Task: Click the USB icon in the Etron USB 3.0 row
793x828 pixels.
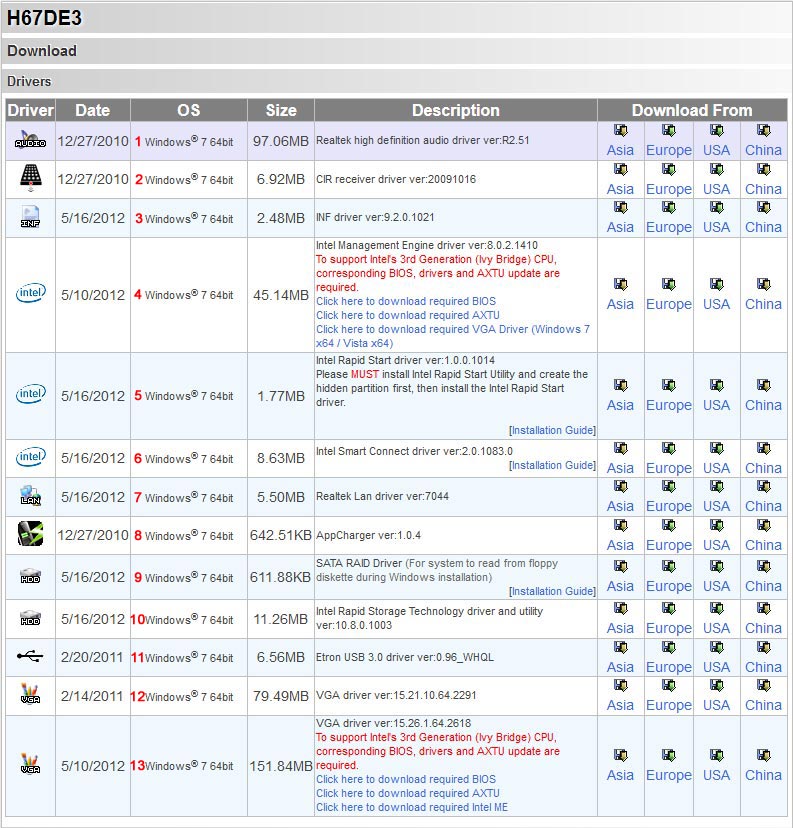Action: point(30,656)
